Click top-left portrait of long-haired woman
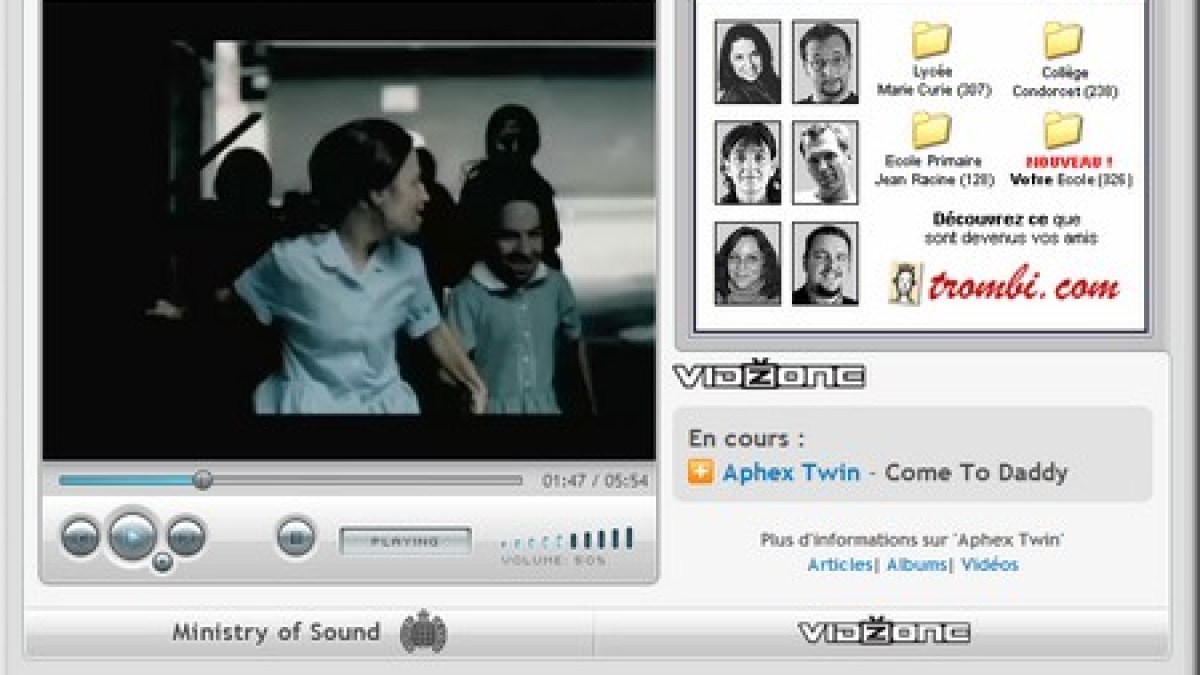The width and height of the screenshot is (1200, 675). click(747, 62)
